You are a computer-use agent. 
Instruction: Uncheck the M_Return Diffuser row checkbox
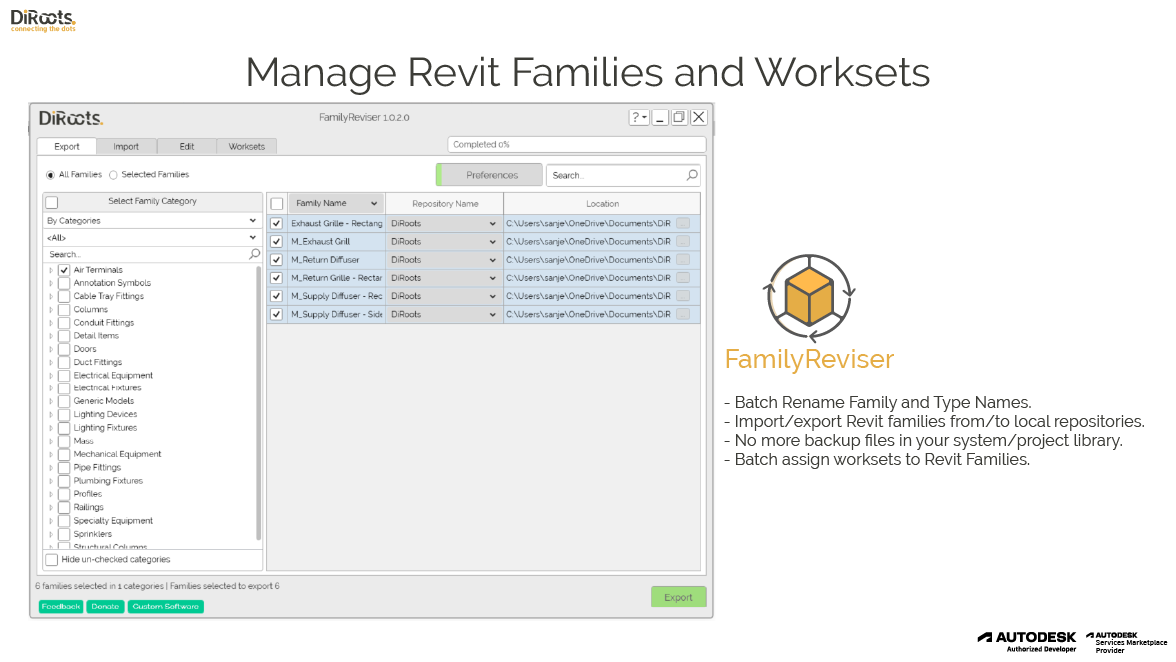(x=277, y=259)
